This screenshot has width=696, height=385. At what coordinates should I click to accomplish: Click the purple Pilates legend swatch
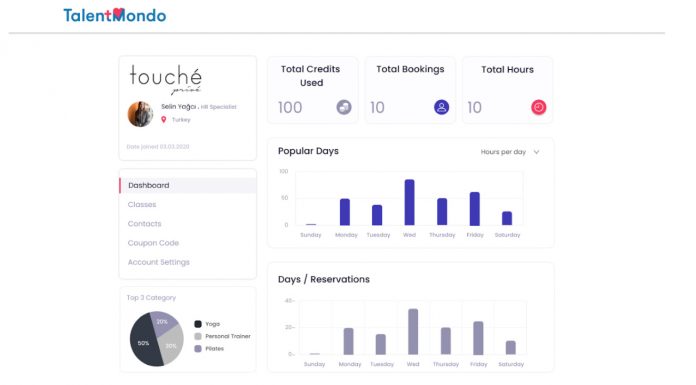(x=198, y=349)
